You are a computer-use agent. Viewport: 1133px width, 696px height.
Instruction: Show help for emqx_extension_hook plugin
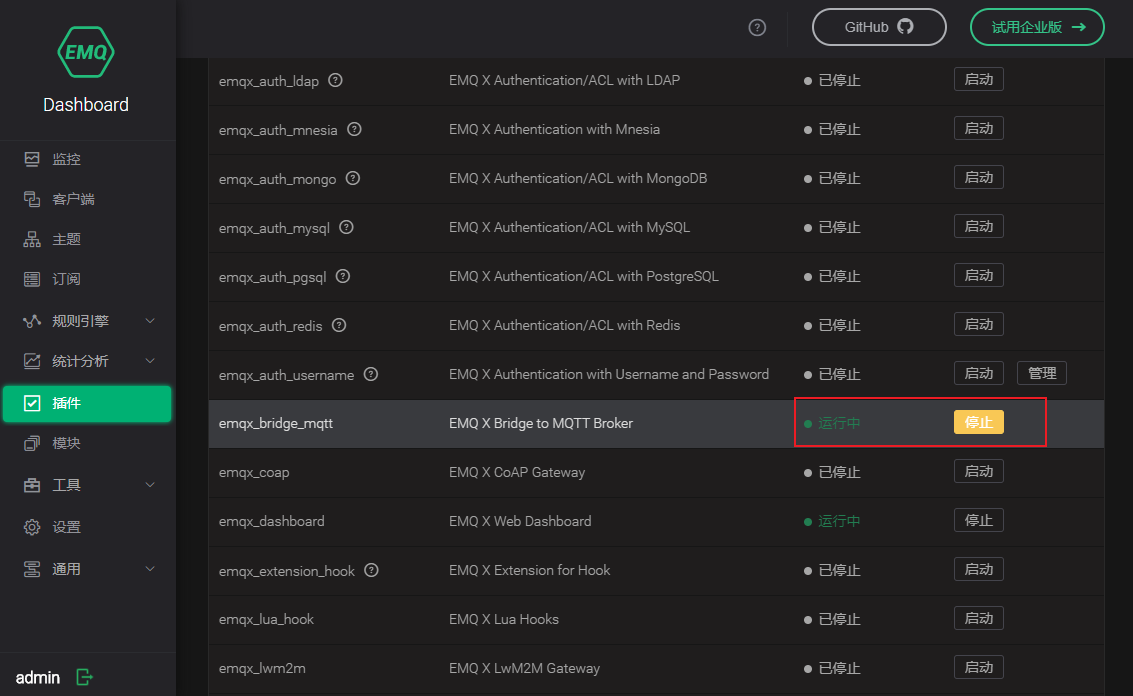371,570
